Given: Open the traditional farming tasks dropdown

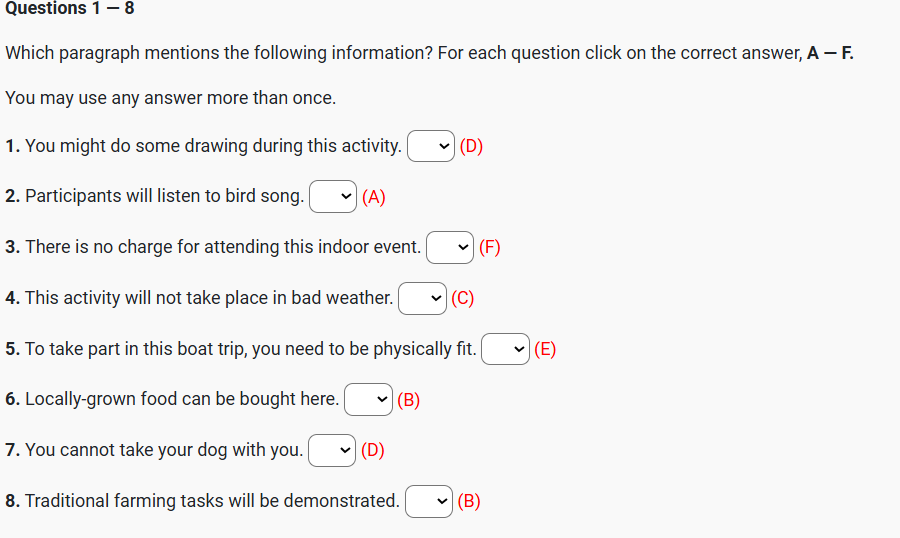Looking at the screenshot, I should click(429, 501).
